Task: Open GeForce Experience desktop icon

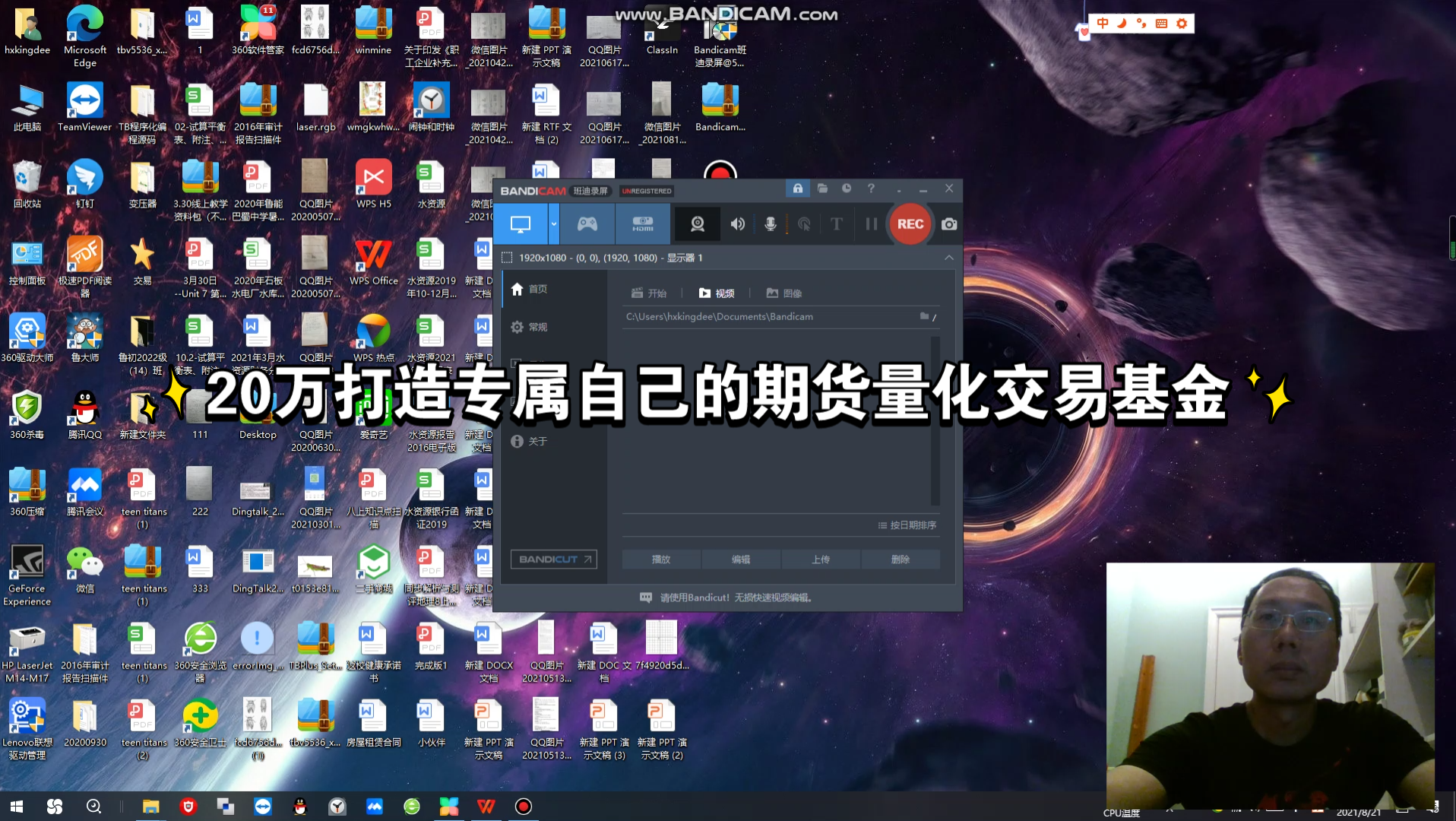Action: pos(27,575)
